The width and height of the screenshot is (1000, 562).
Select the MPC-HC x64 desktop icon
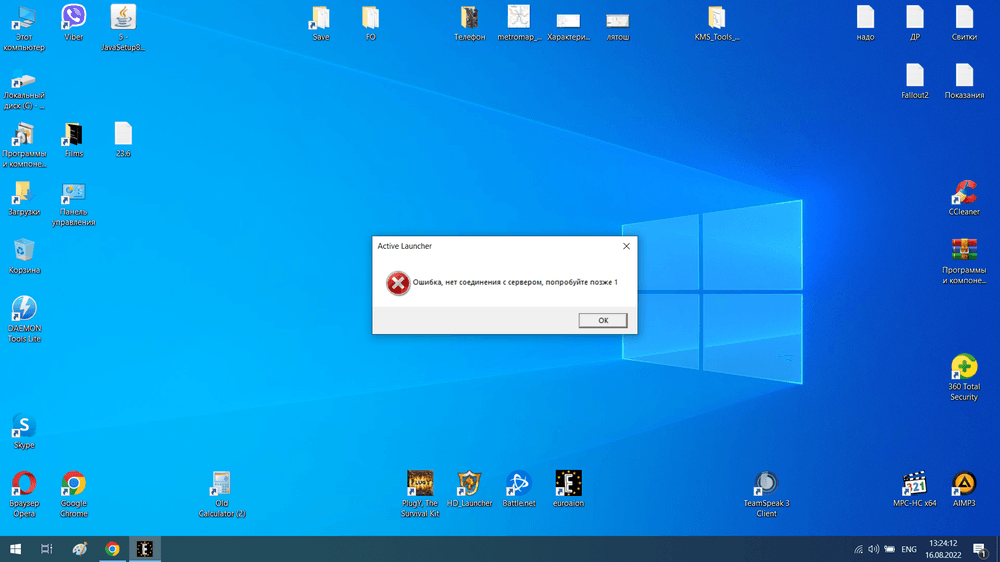(914, 485)
